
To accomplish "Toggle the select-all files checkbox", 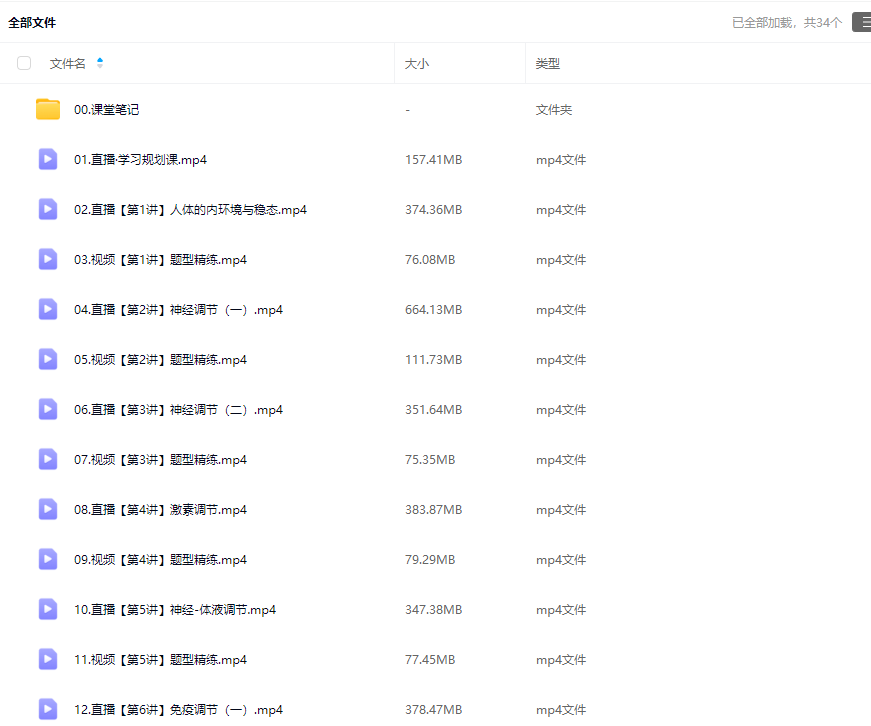I will pyautogui.click(x=24, y=63).
